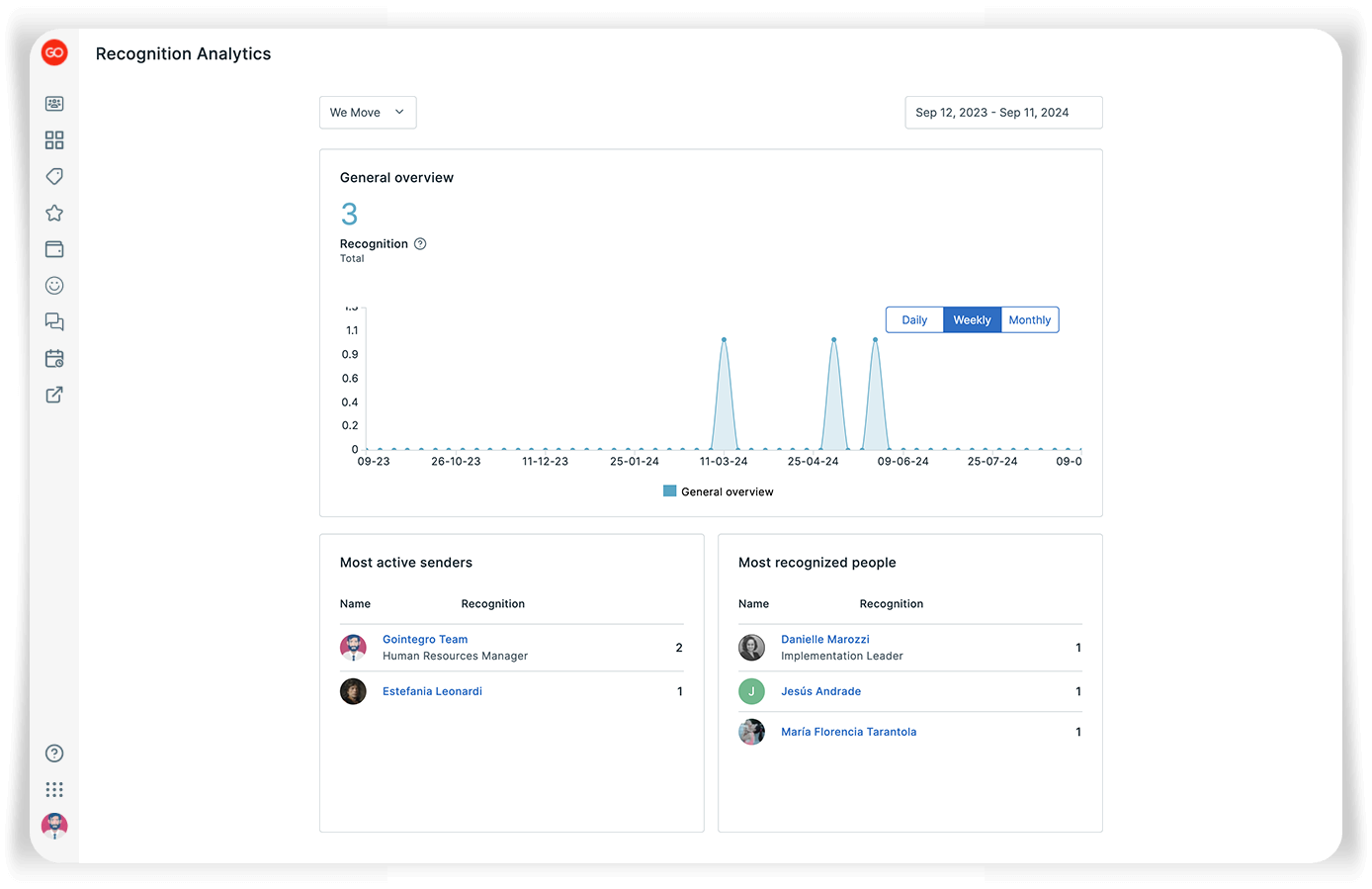
Task: Click the Most active senders heading
Action: coord(406,563)
